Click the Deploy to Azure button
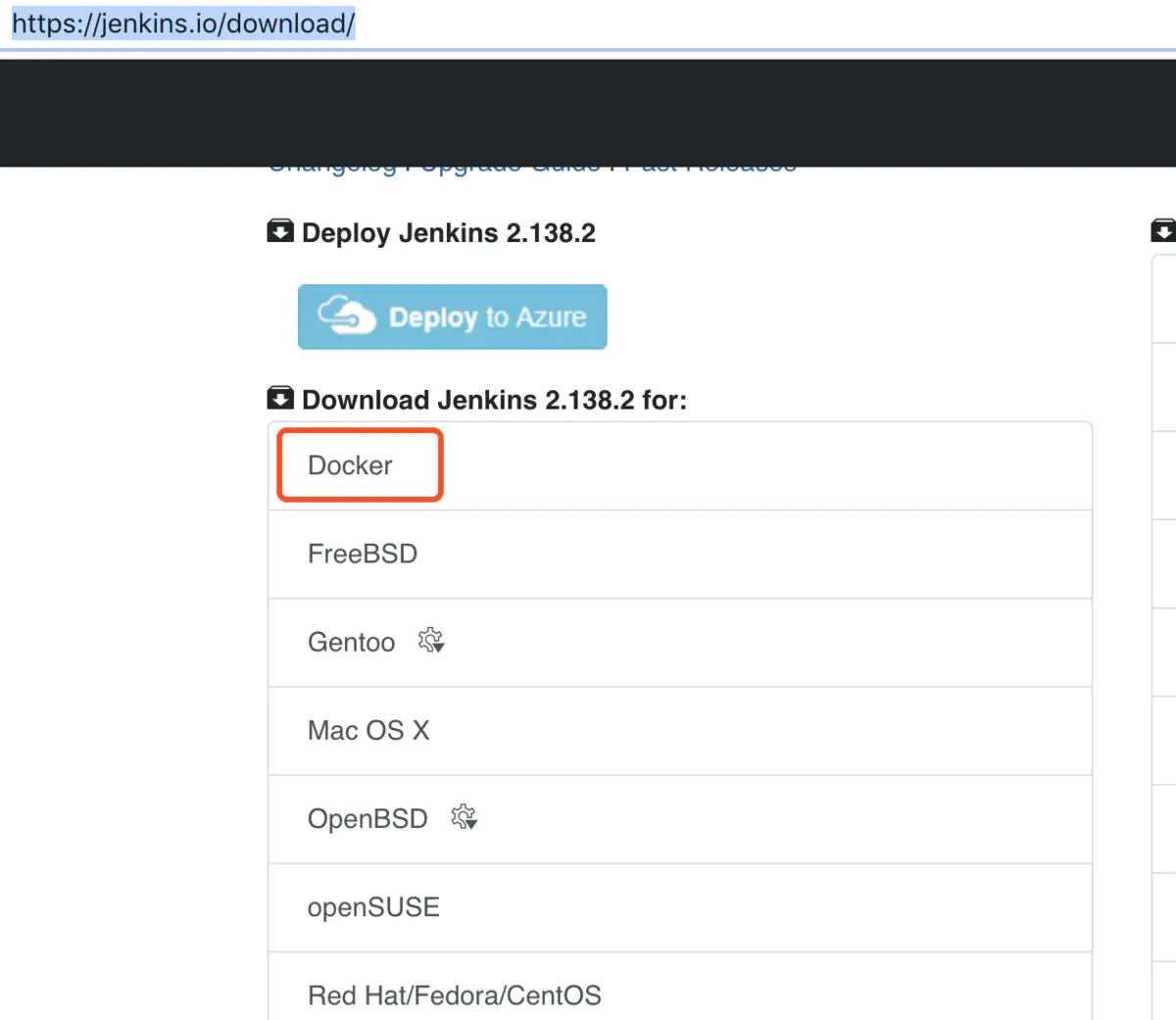Viewport: 1176px width, 1020px height. [452, 316]
